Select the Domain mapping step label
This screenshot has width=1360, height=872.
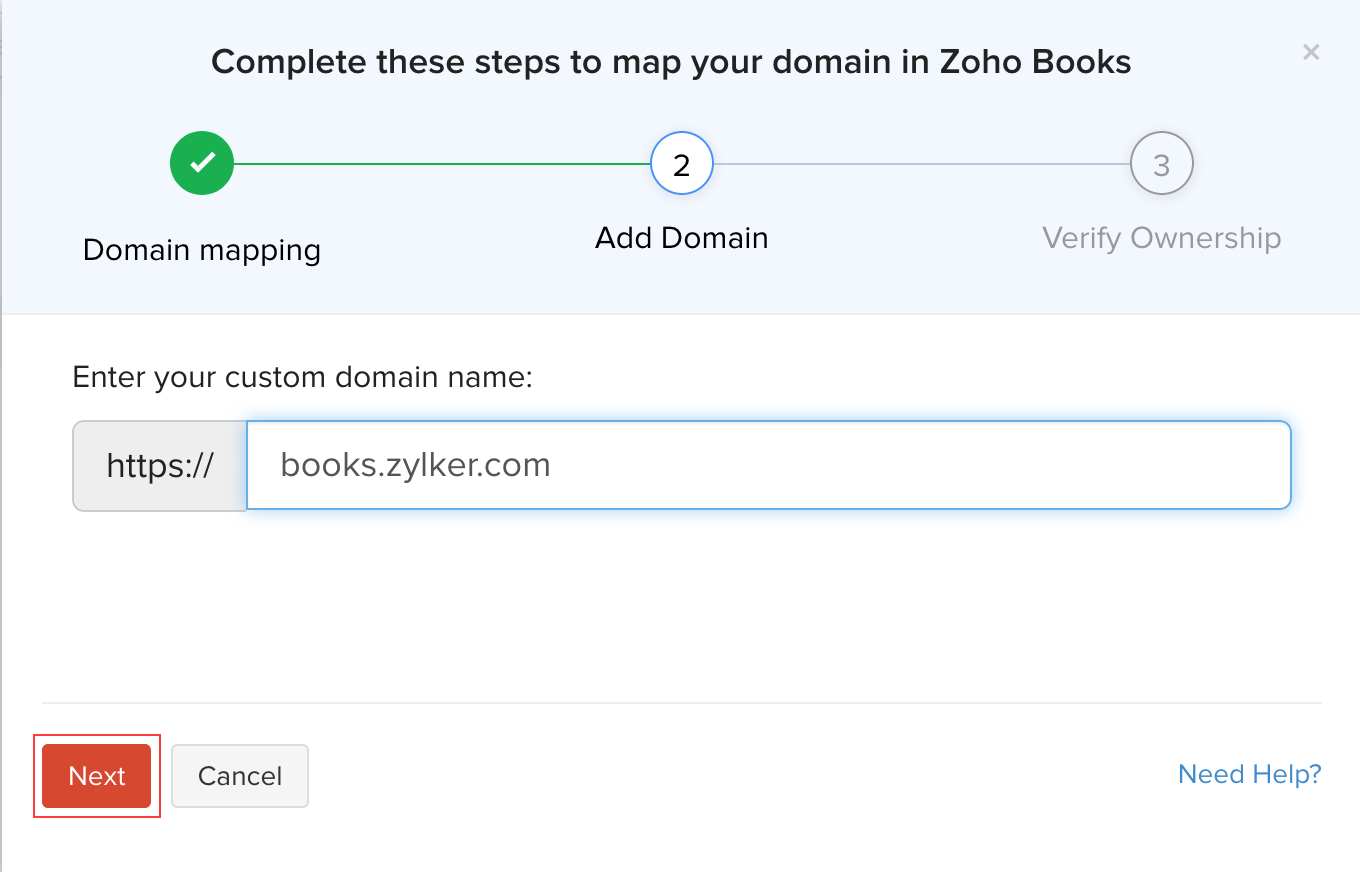click(x=202, y=249)
